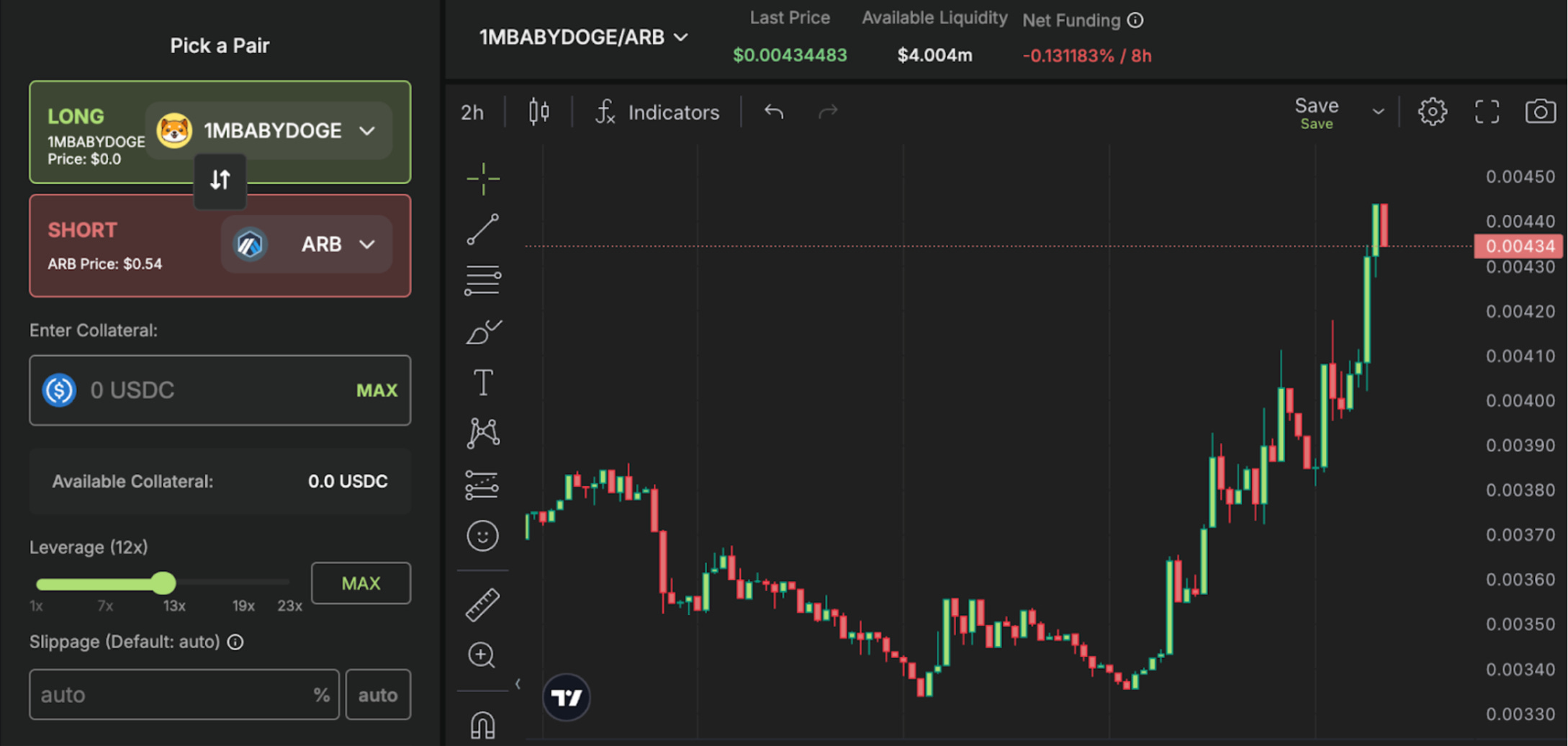This screenshot has width=1568, height=746.
Task: Show Slippage info tooltip
Action: (x=235, y=642)
